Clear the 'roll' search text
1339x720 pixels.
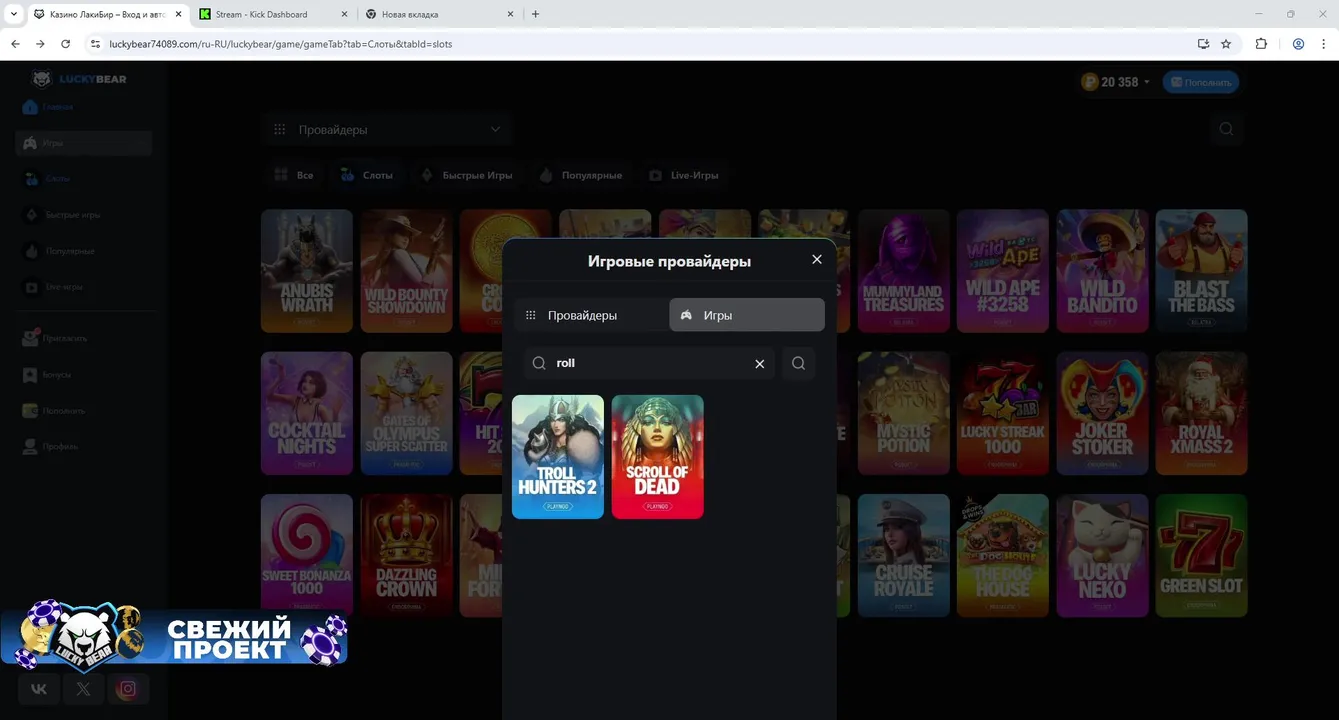pyautogui.click(x=759, y=363)
